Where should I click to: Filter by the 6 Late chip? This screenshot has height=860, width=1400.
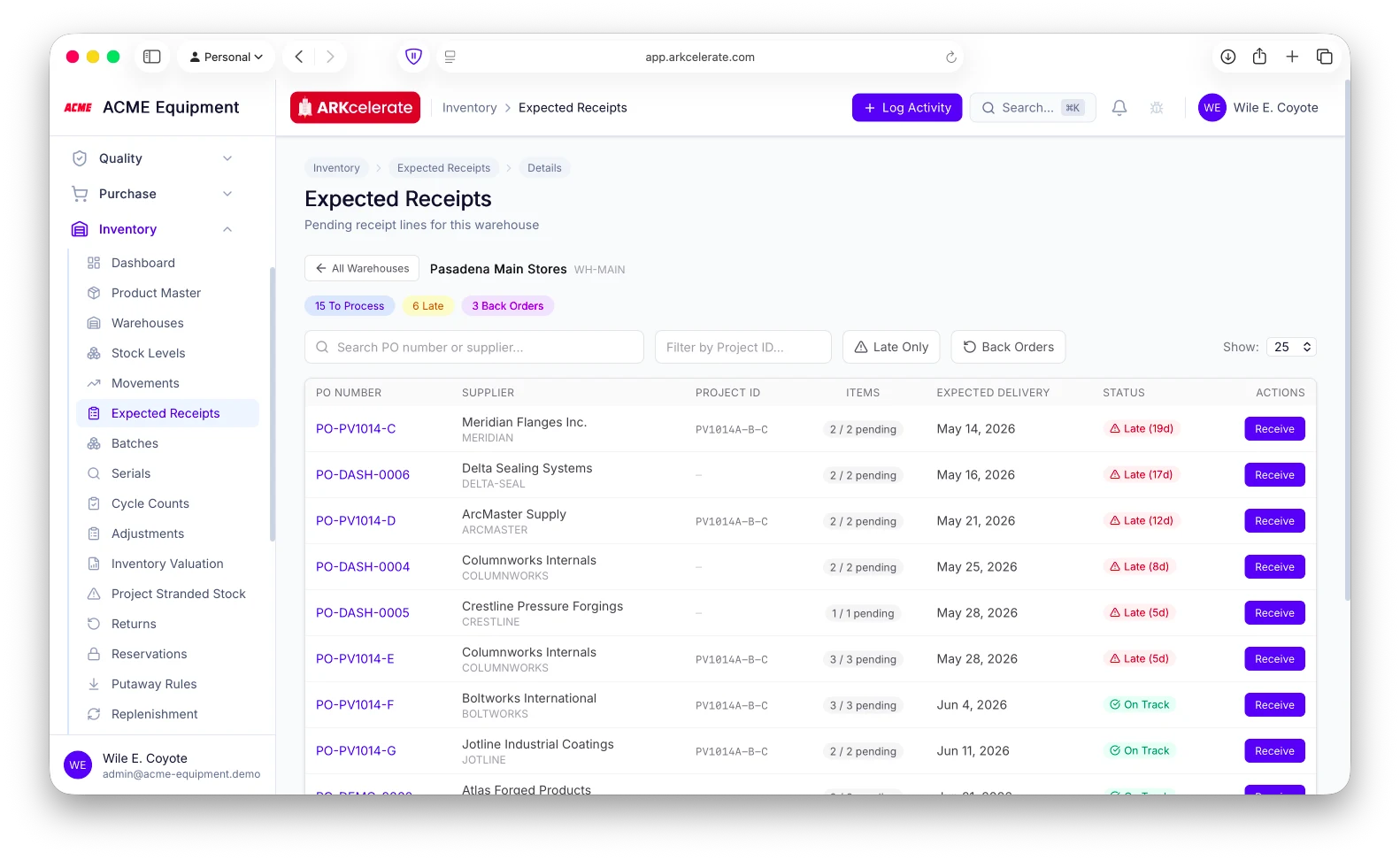point(428,306)
